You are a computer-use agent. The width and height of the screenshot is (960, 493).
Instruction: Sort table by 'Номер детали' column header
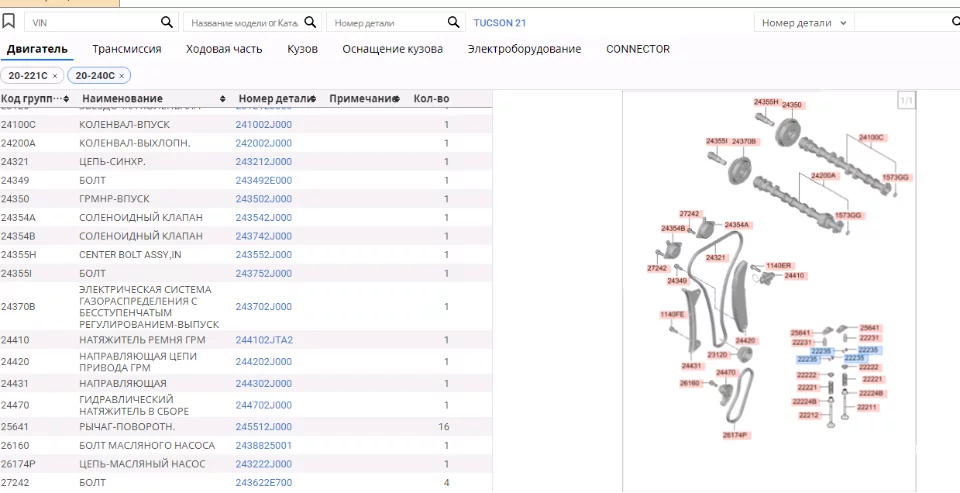point(276,99)
